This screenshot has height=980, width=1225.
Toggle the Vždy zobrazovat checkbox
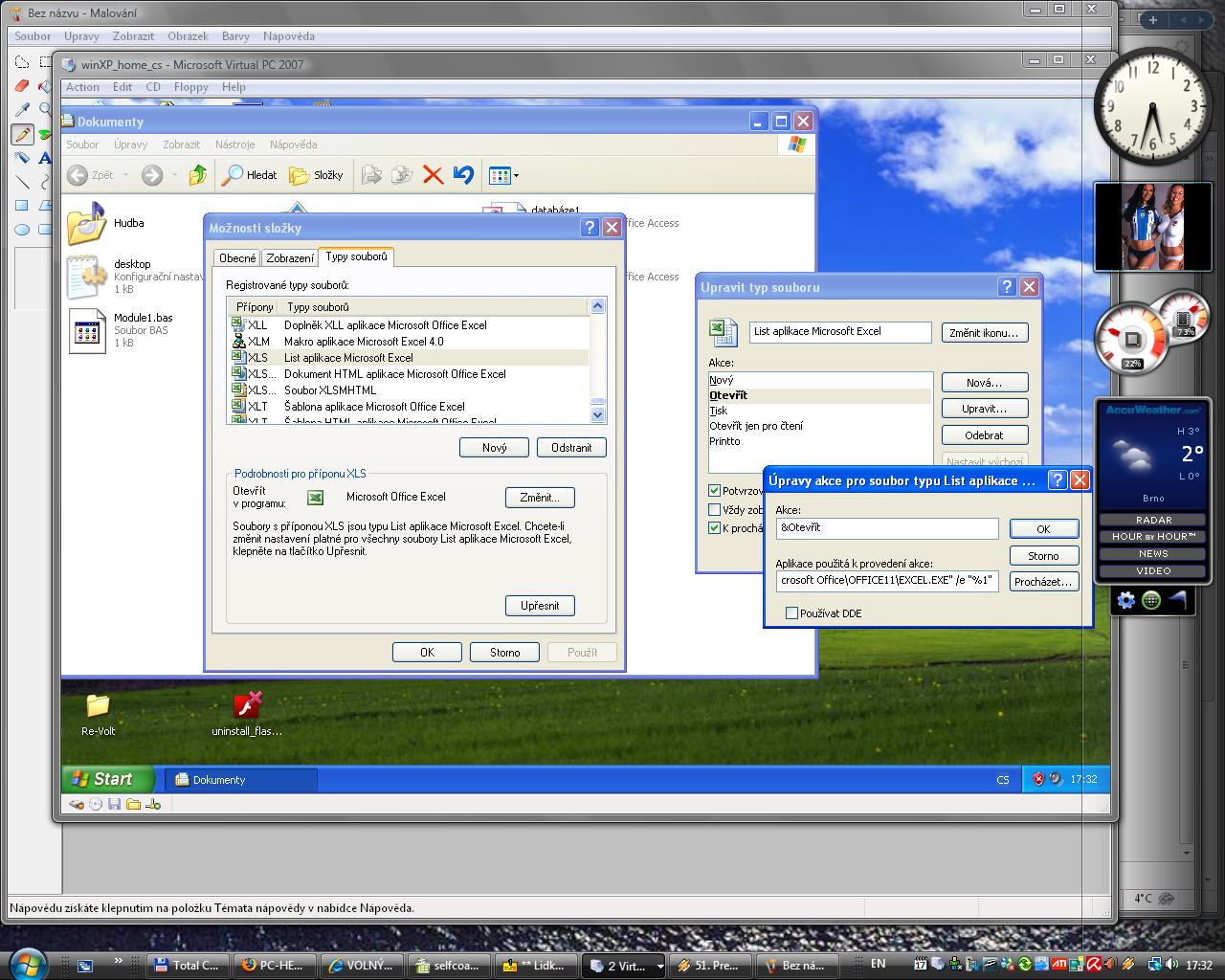tap(714, 510)
